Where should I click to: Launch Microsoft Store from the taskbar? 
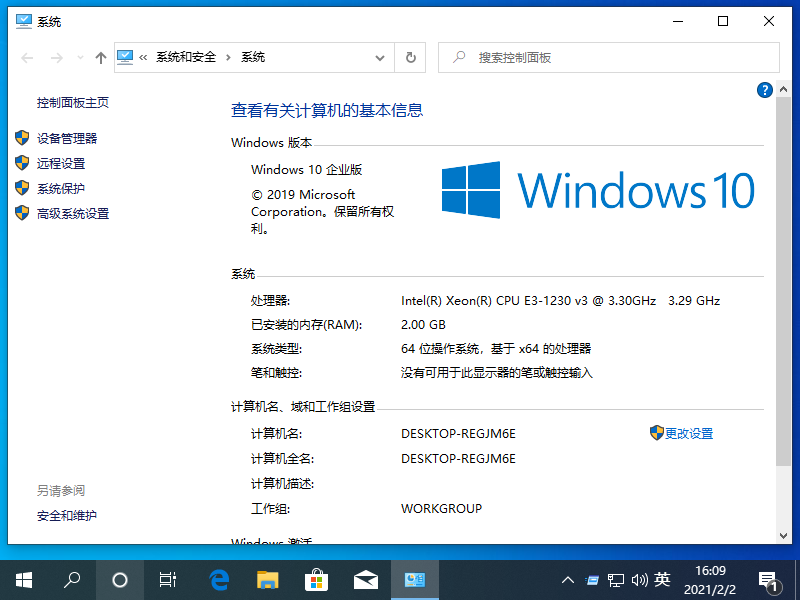click(316, 579)
